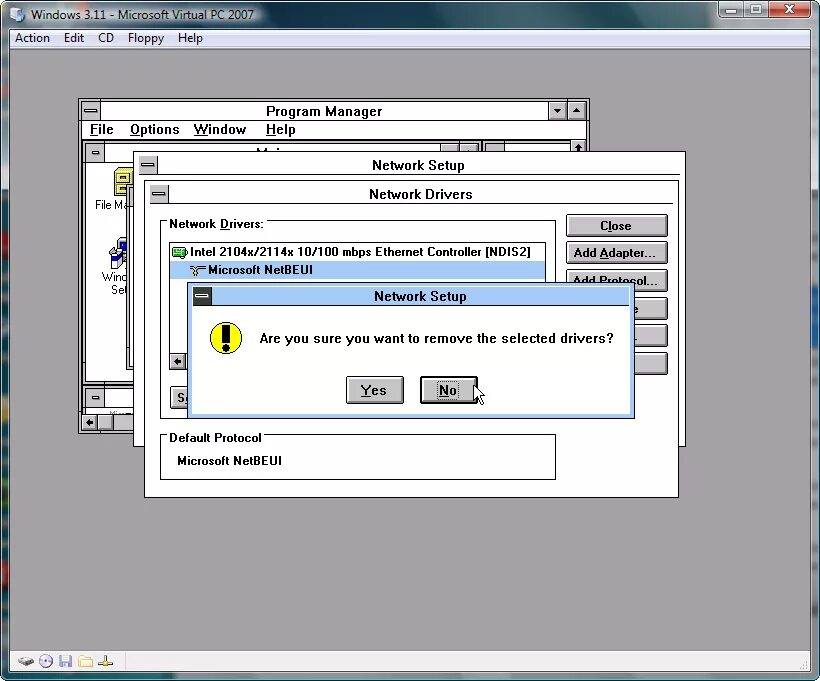Open the Action menu of Virtual PC
Image resolution: width=820 pixels, height=681 pixels.
click(x=32, y=38)
